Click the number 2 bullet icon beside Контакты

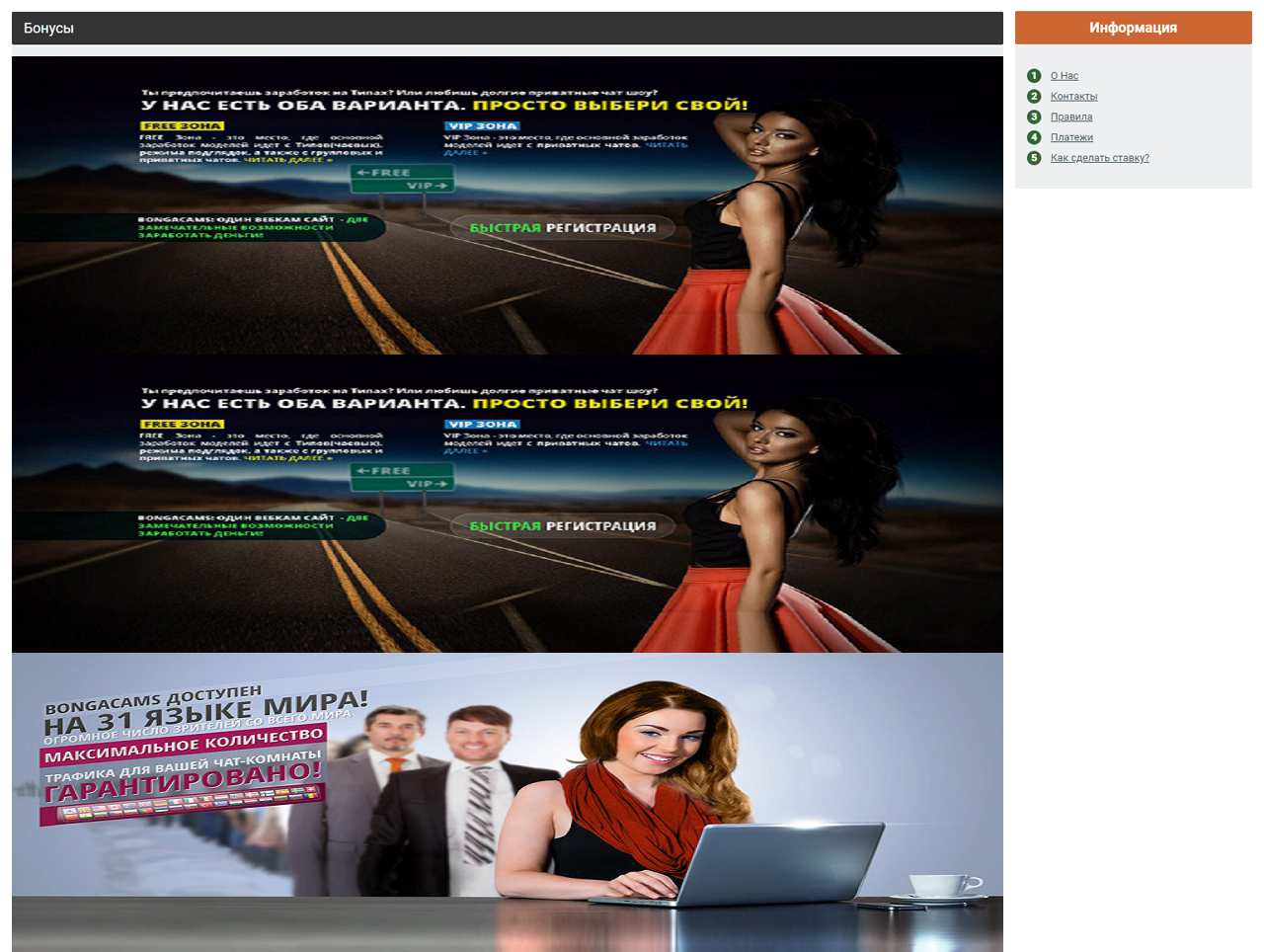click(x=1034, y=97)
